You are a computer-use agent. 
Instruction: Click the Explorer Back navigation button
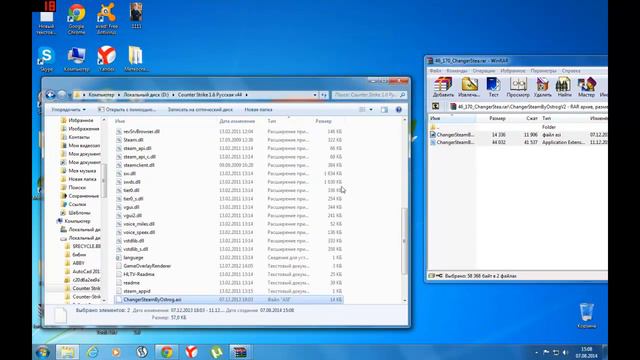50,95
